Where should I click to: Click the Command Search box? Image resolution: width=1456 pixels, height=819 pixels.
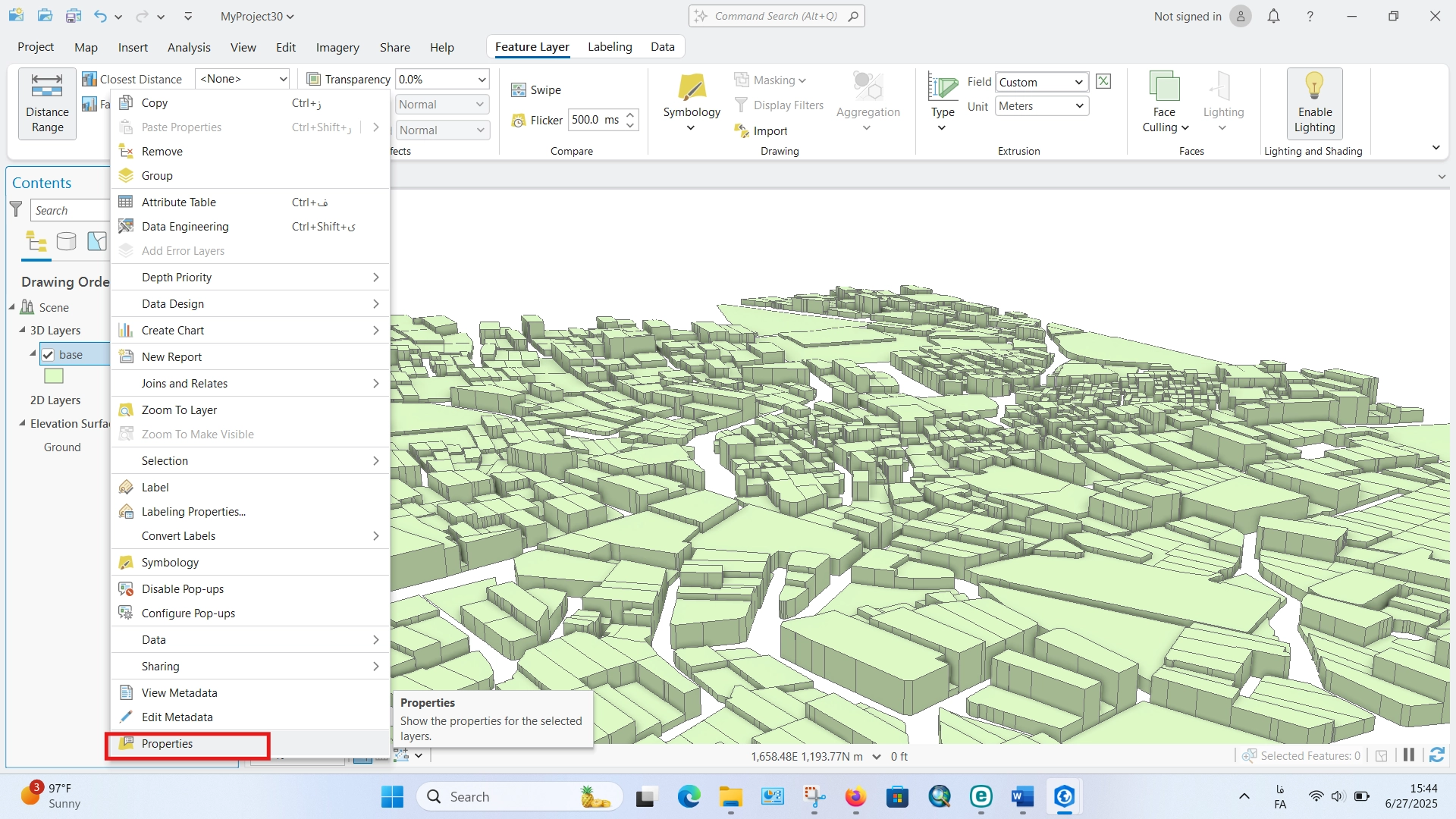pyautogui.click(x=777, y=16)
